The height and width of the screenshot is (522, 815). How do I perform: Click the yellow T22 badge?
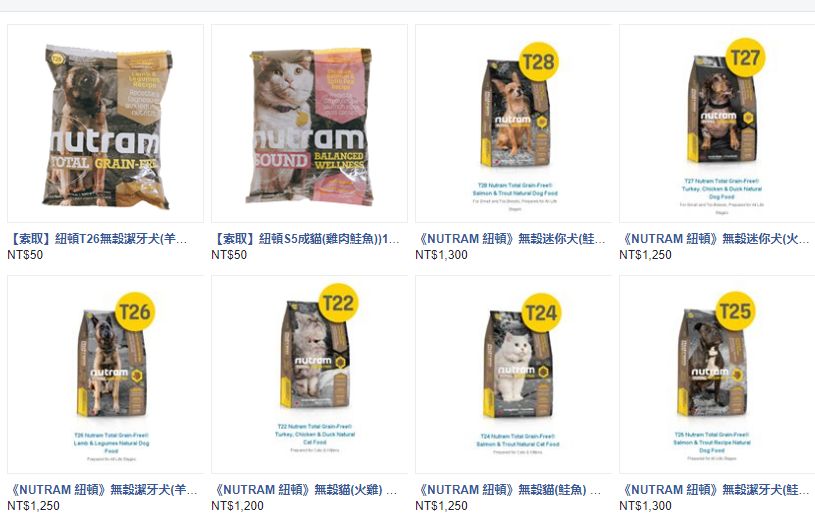[x=338, y=303]
